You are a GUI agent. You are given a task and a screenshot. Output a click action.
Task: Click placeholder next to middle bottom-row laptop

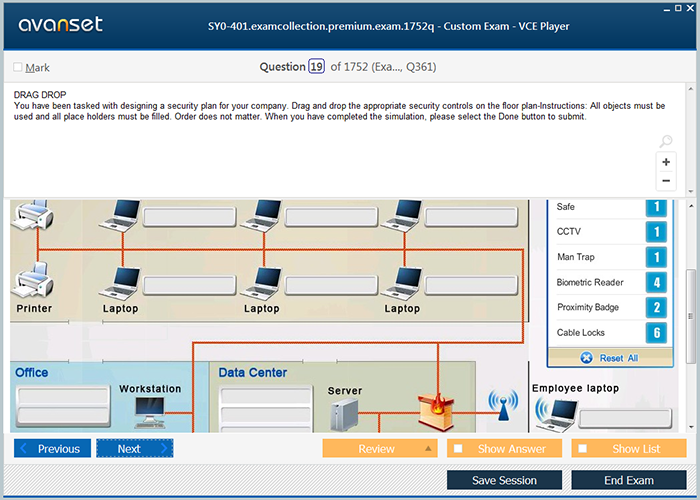331,285
